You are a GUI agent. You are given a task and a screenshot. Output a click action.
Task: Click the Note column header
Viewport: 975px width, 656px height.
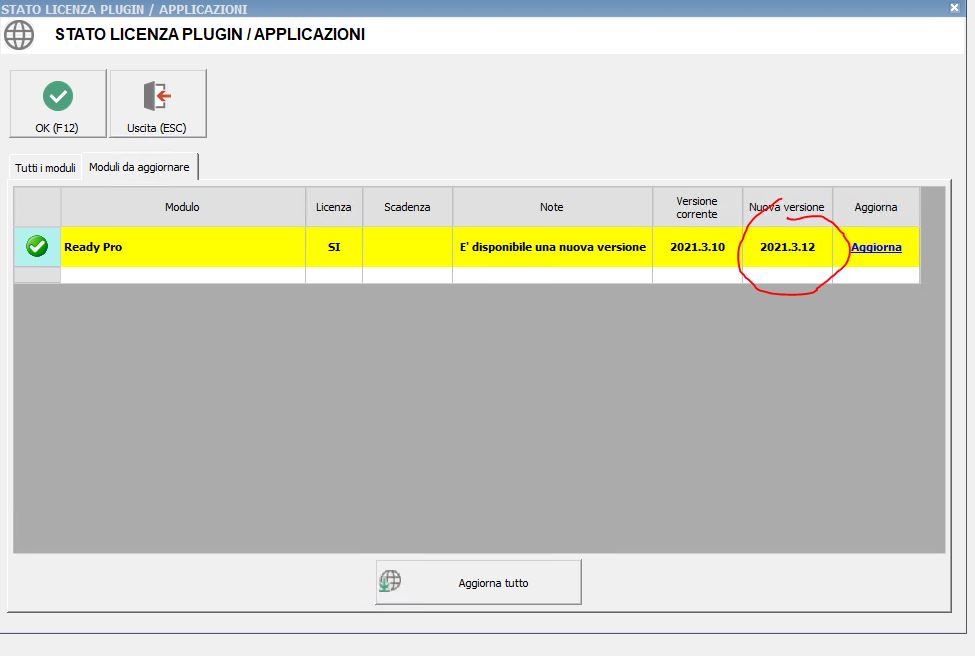[552, 207]
